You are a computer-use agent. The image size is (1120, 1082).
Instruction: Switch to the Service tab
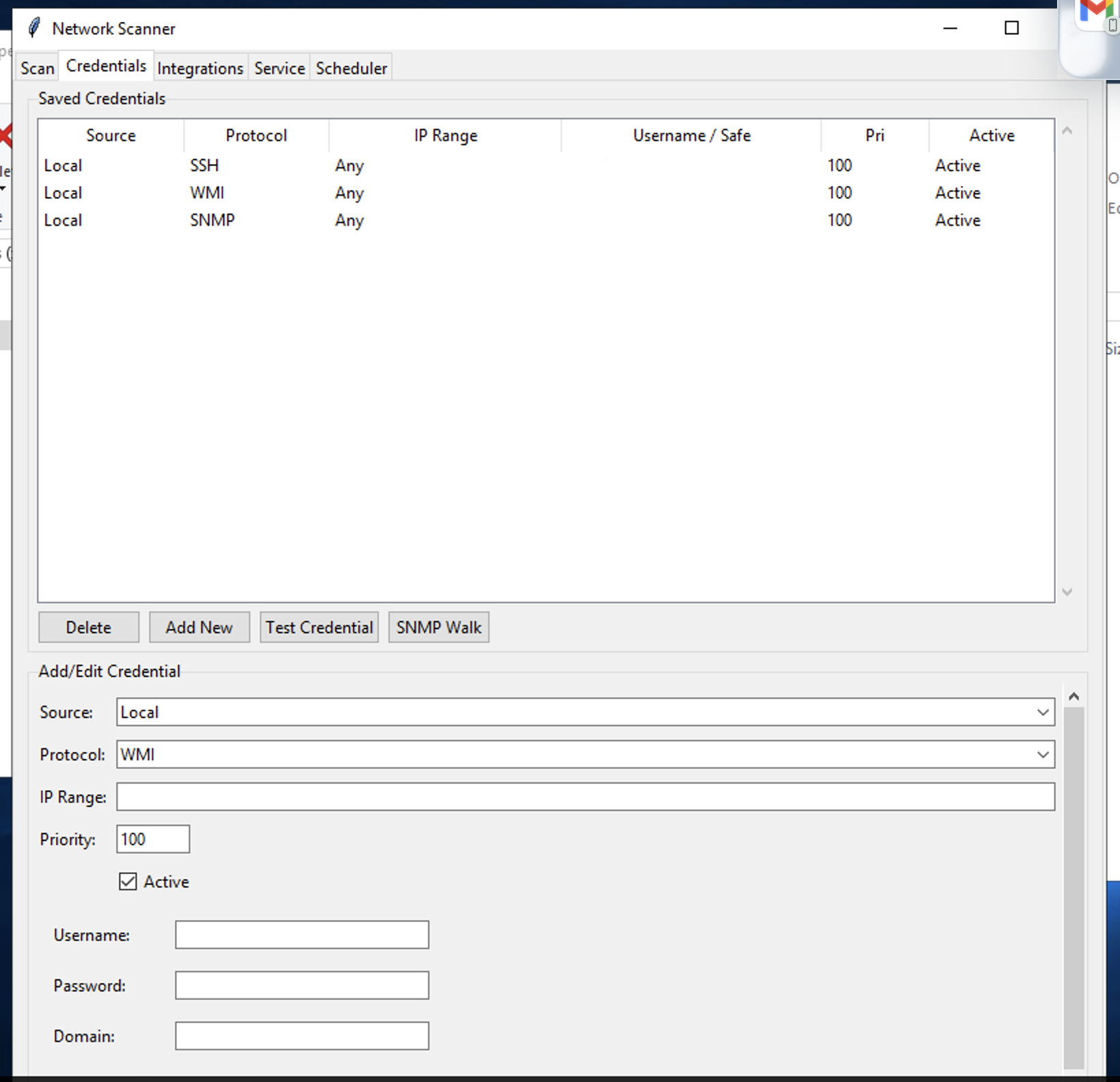[x=278, y=68]
